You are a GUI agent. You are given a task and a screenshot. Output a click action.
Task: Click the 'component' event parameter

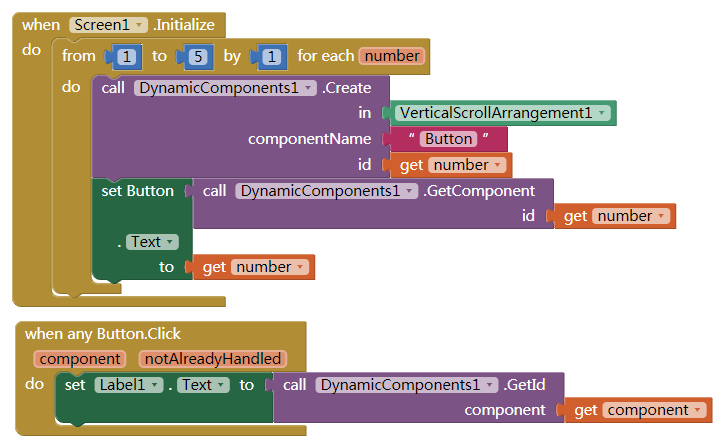pos(79,359)
